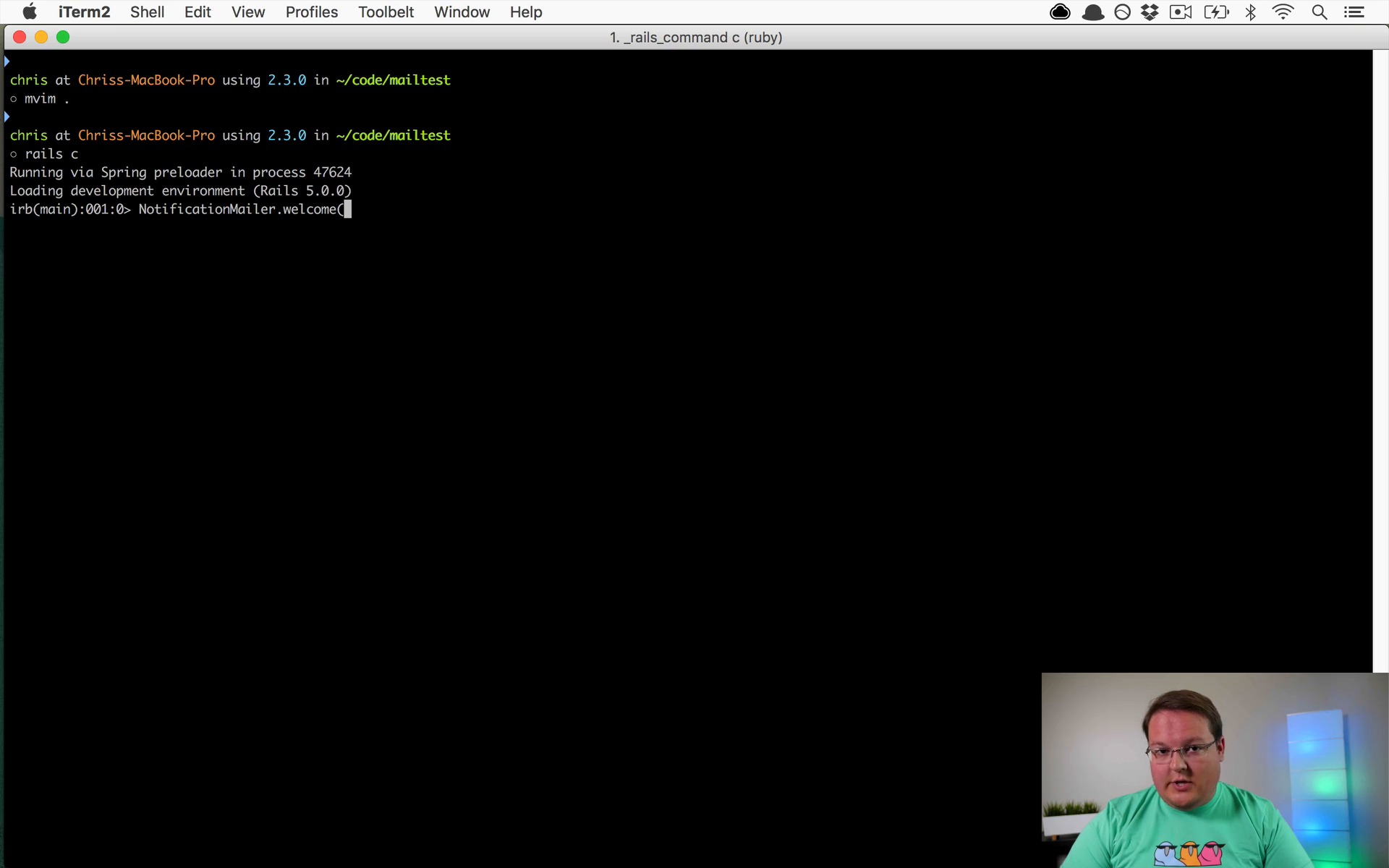Click the 'NotificationMailer.welcome(' input text
The image size is (1389, 868).
(x=241, y=209)
